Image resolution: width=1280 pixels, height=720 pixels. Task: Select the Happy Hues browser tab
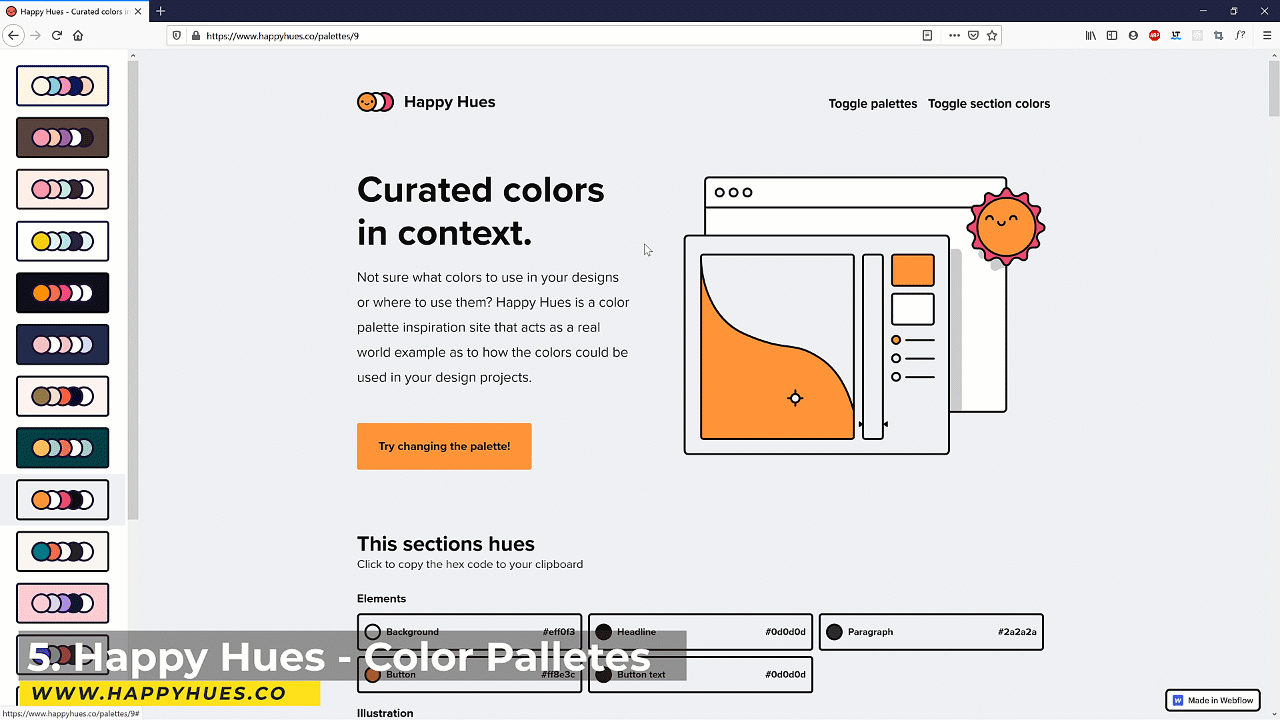point(73,11)
